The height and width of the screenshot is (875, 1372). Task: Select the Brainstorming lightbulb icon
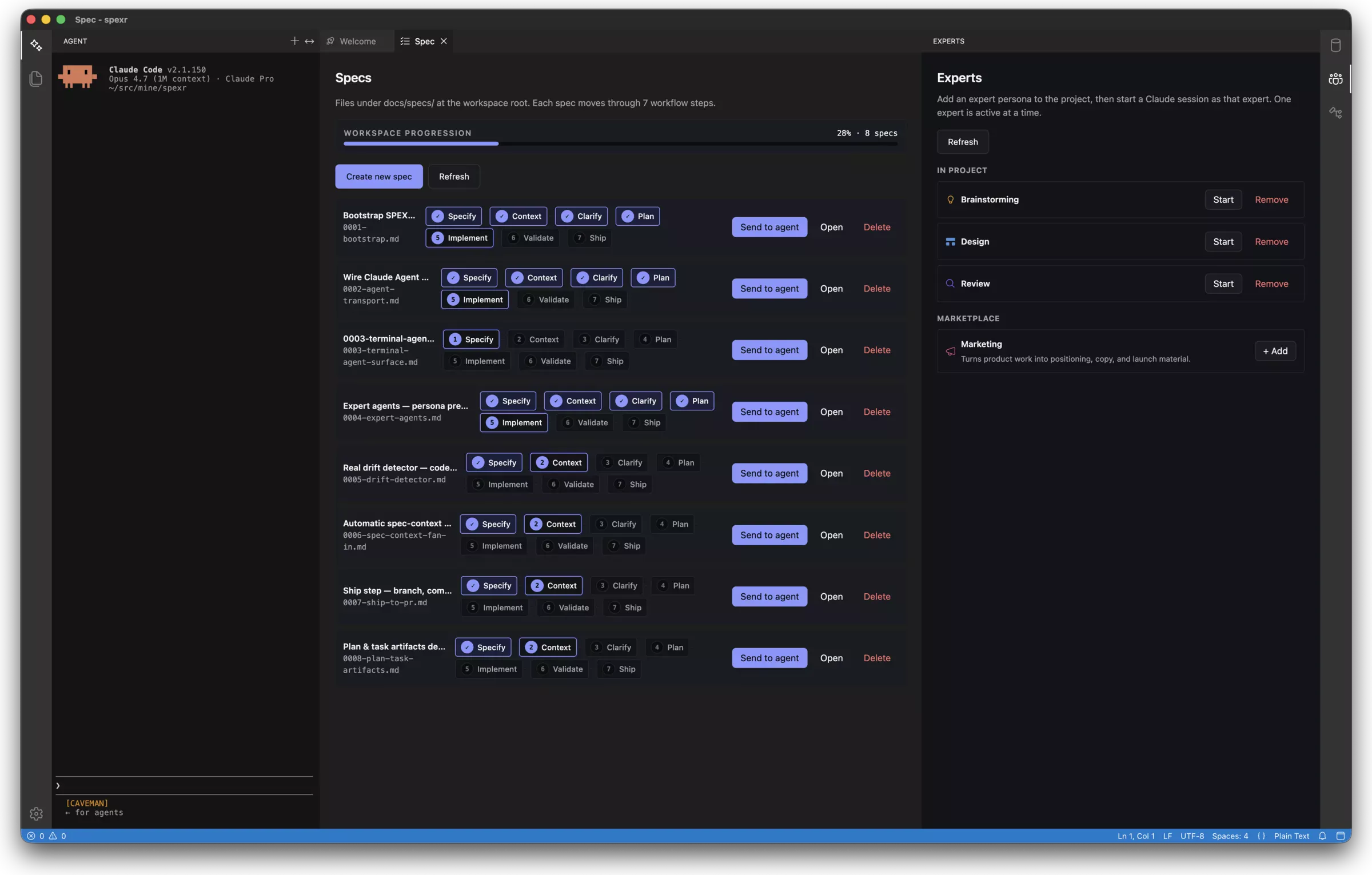[950, 199]
